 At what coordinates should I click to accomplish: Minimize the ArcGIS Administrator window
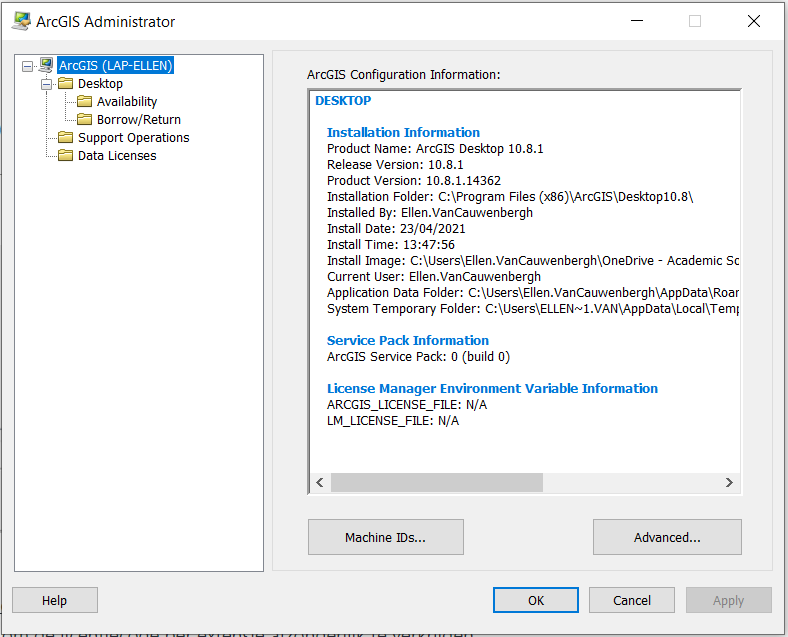(637, 21)
